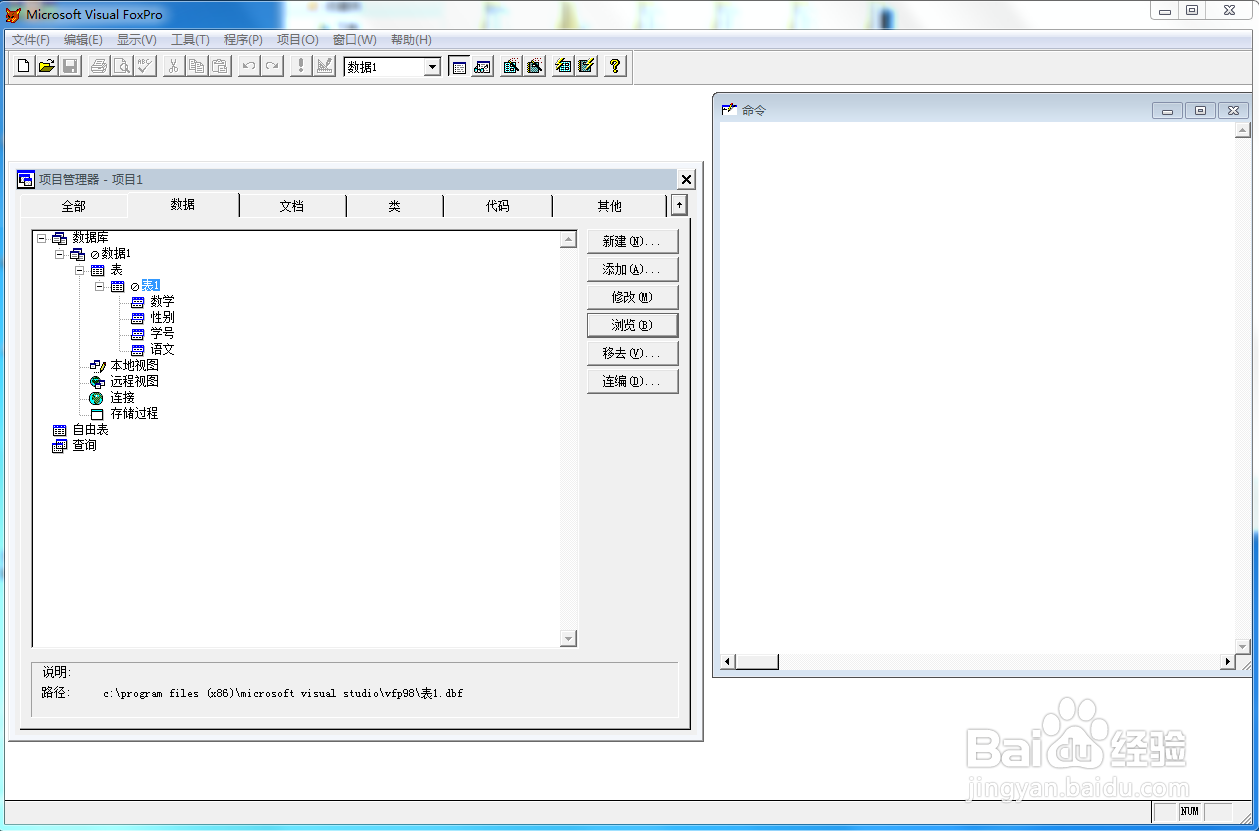Switch to the 其他 tab
Viewport: 1259px width, 831px height.
(610, 206)
